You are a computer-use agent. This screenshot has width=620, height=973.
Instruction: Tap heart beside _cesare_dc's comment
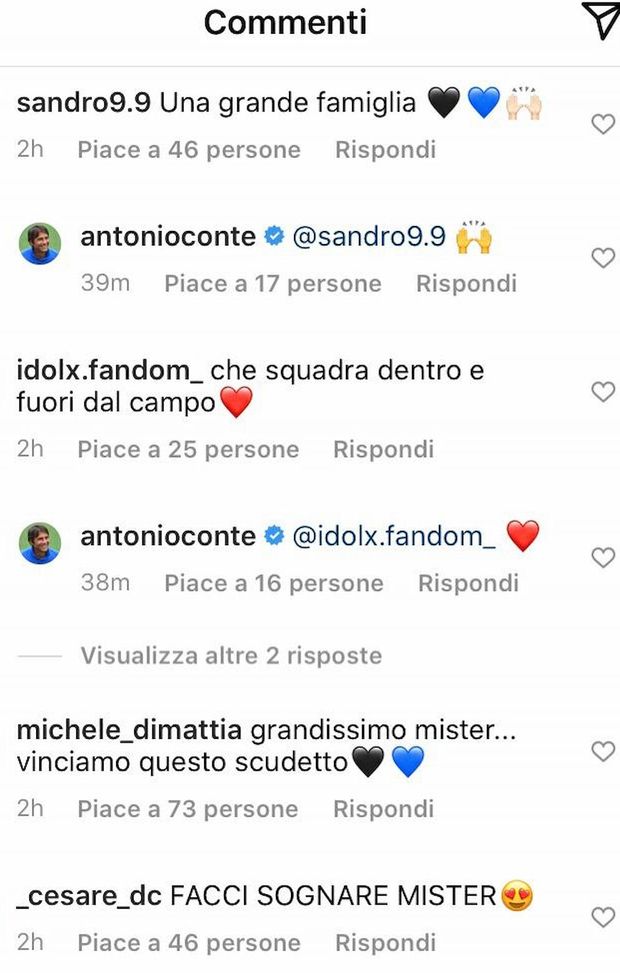602,917
